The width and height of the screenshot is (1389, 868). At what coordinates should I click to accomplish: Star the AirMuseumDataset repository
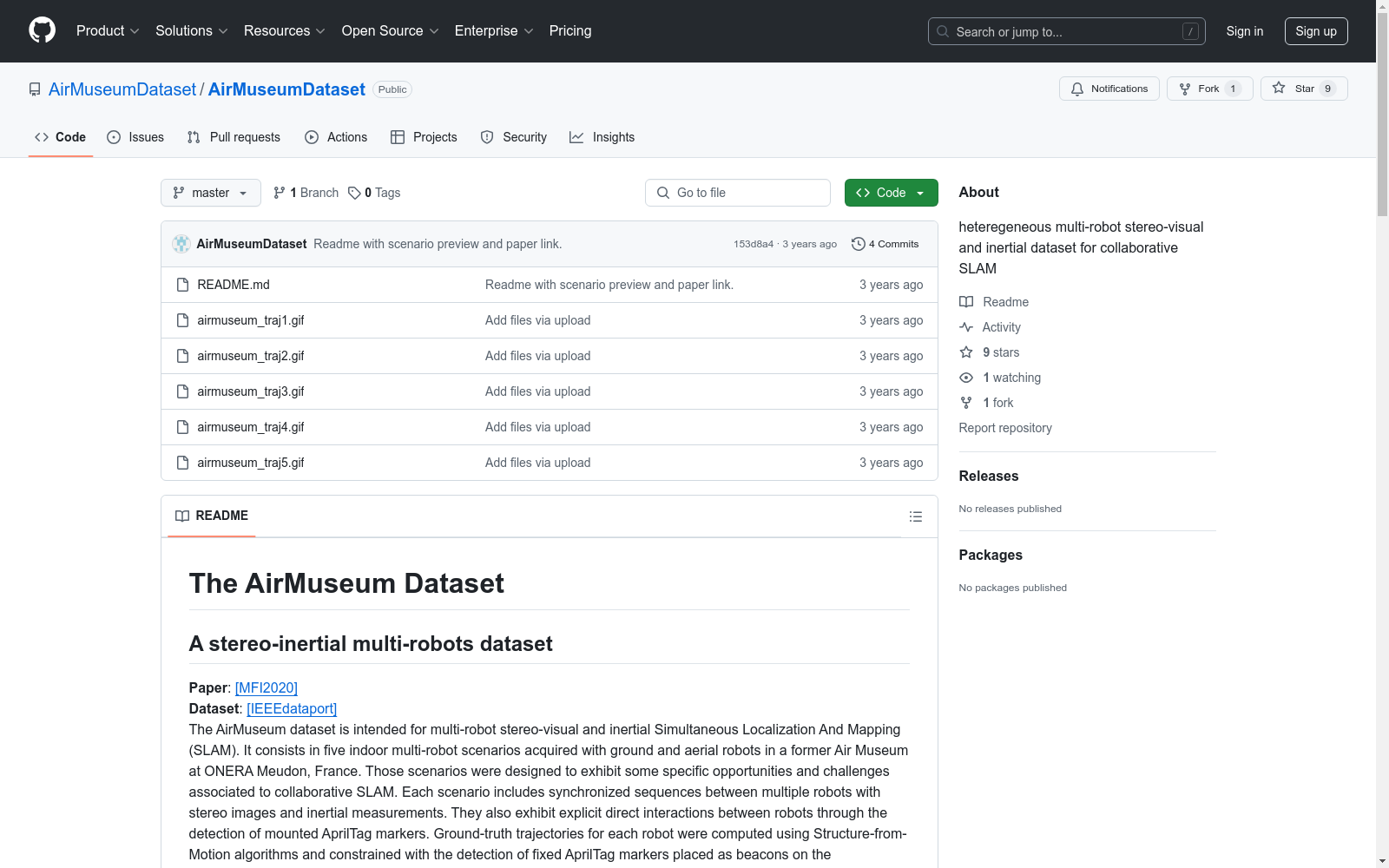coord(1304,89)
